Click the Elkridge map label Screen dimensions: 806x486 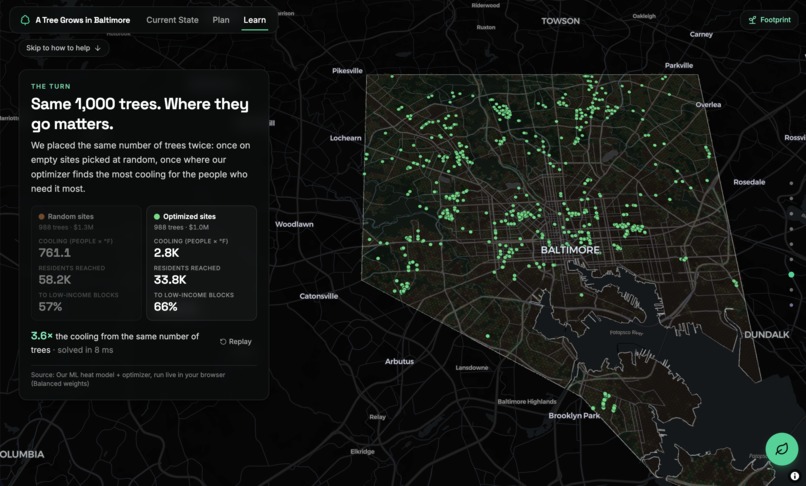(362, 452)
